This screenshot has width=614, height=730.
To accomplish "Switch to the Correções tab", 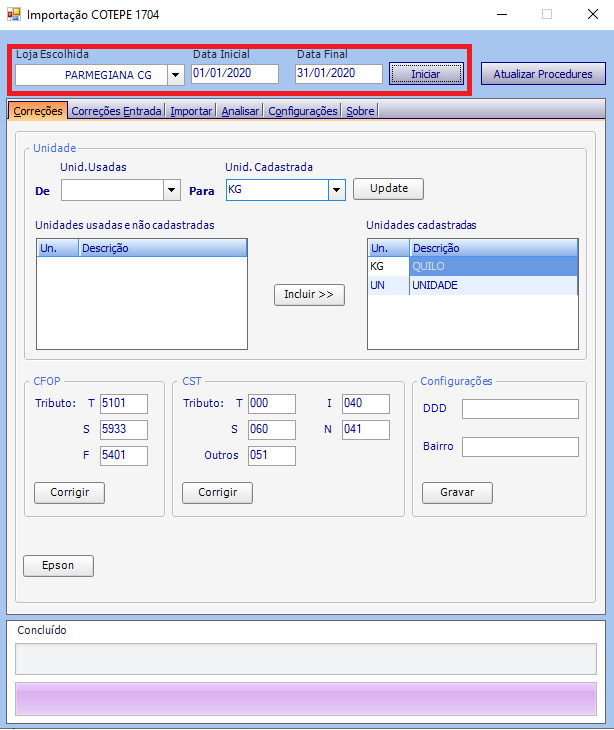I will (38, 111).
